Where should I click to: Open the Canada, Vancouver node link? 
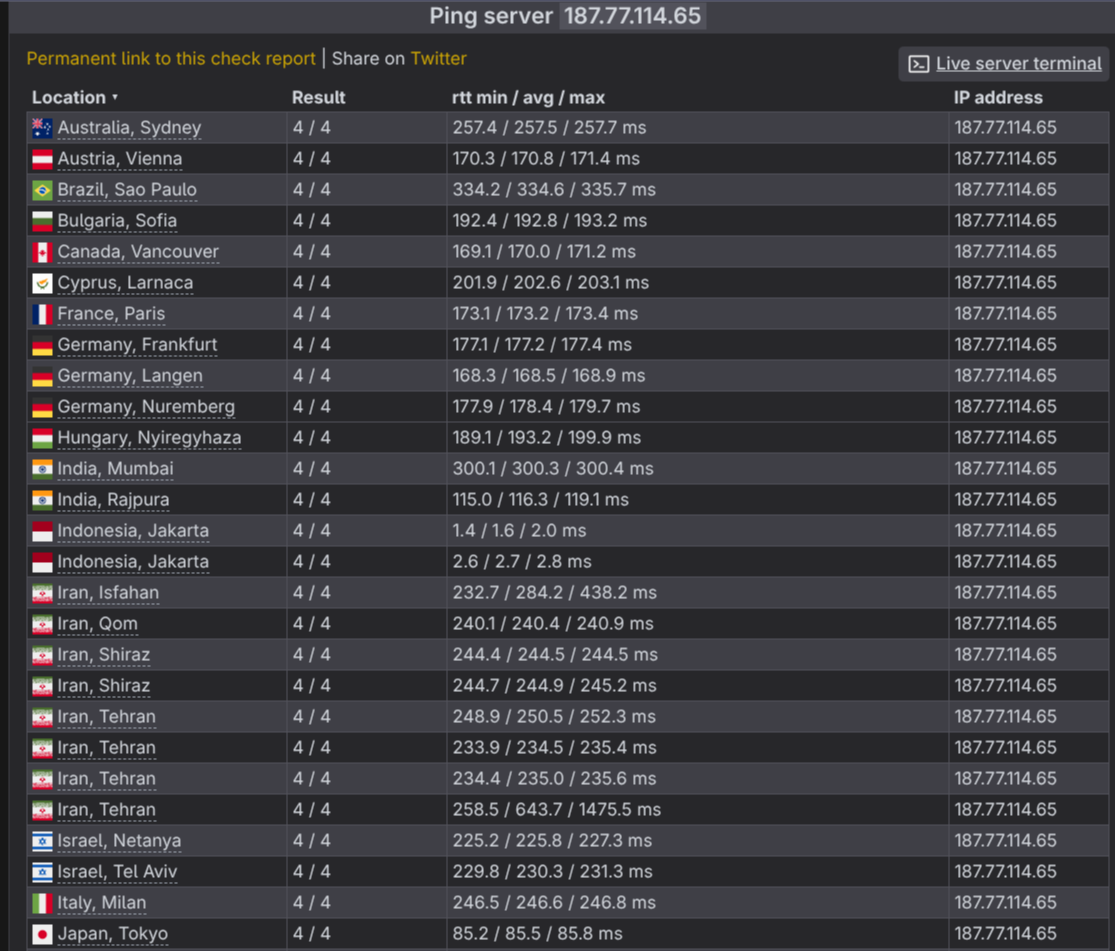pos(138,252)
